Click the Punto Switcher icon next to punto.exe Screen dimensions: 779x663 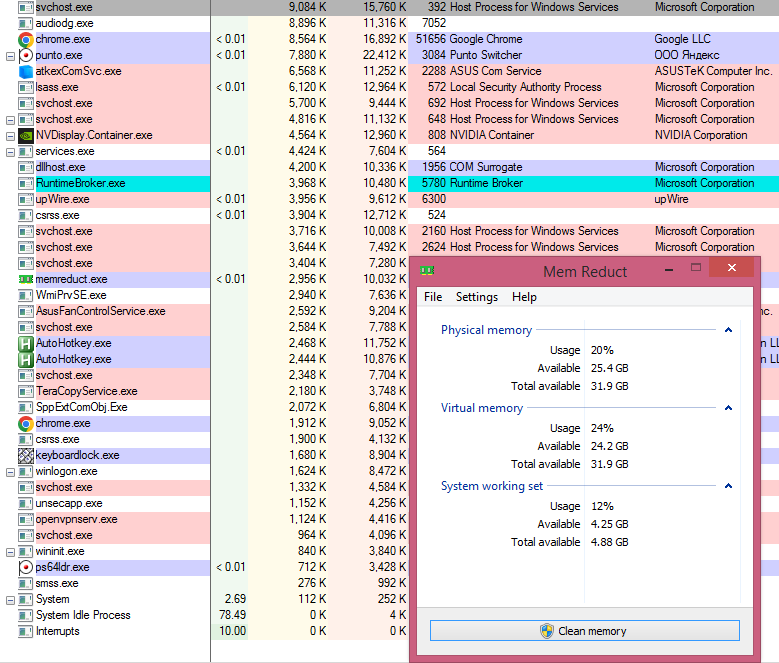(x=26, y=55)
